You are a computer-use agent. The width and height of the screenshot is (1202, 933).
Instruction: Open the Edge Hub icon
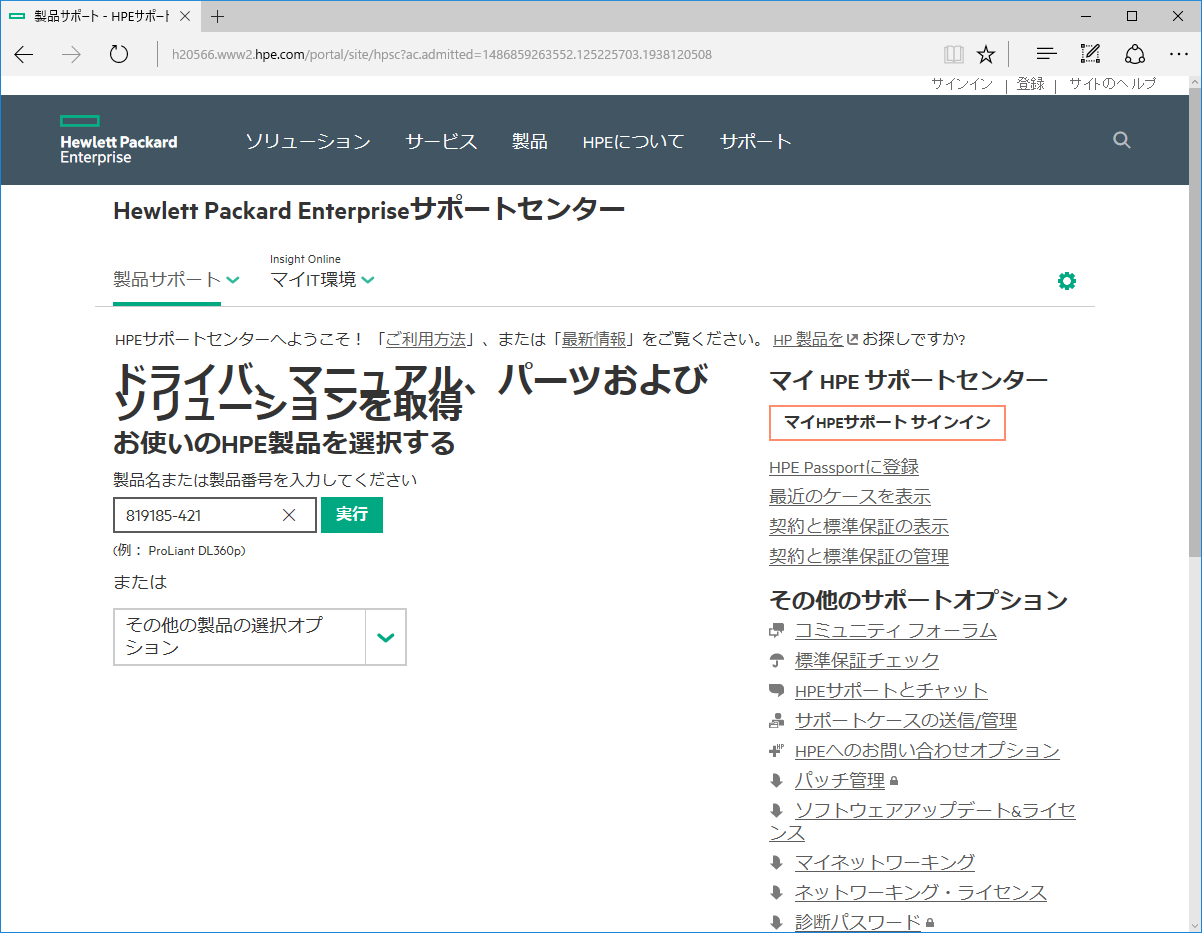click(x=1046, y=54)
